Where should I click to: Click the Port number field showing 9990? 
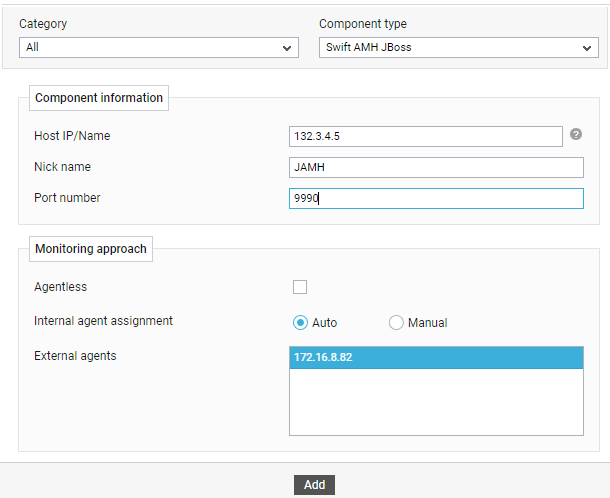click(436, 198)
